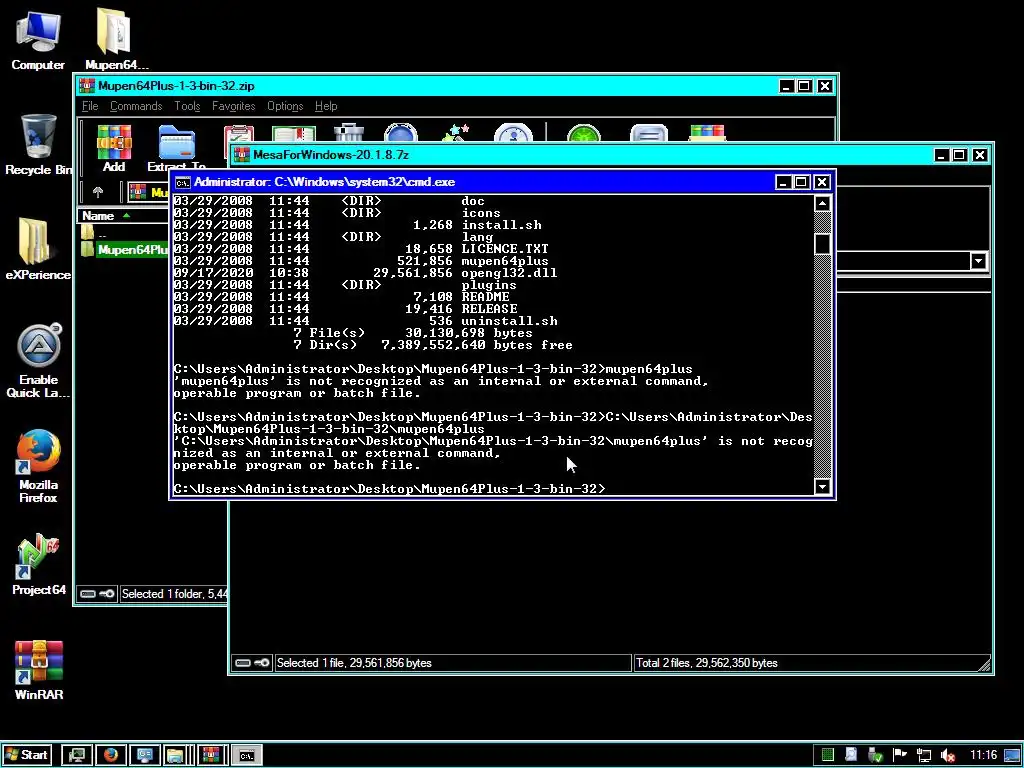
Task: Click the Delete trash can toolbar icon
Action: [x=349, y=133]
